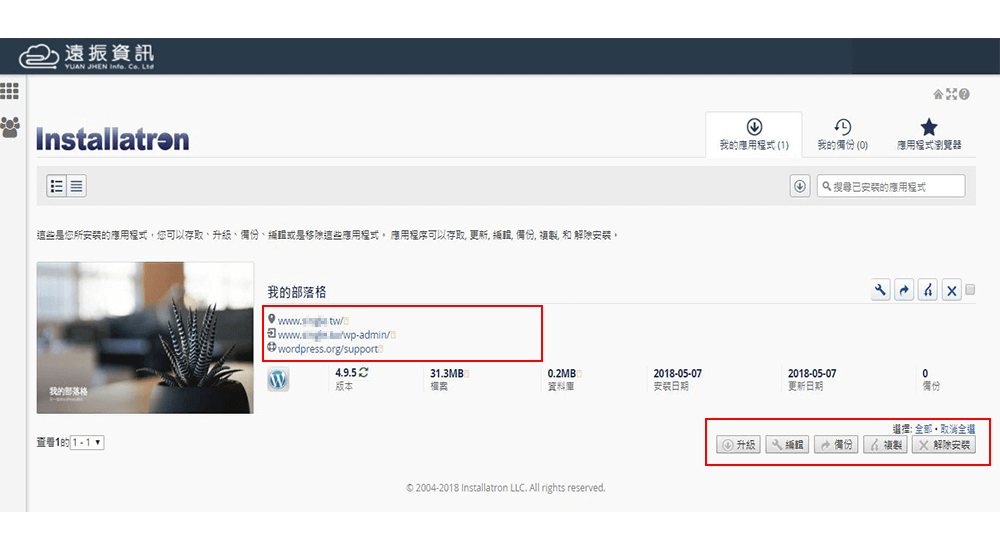
Task: Switch to 我的備份 (0) tab
Action: pyautogui.click(x=842, y=135)
